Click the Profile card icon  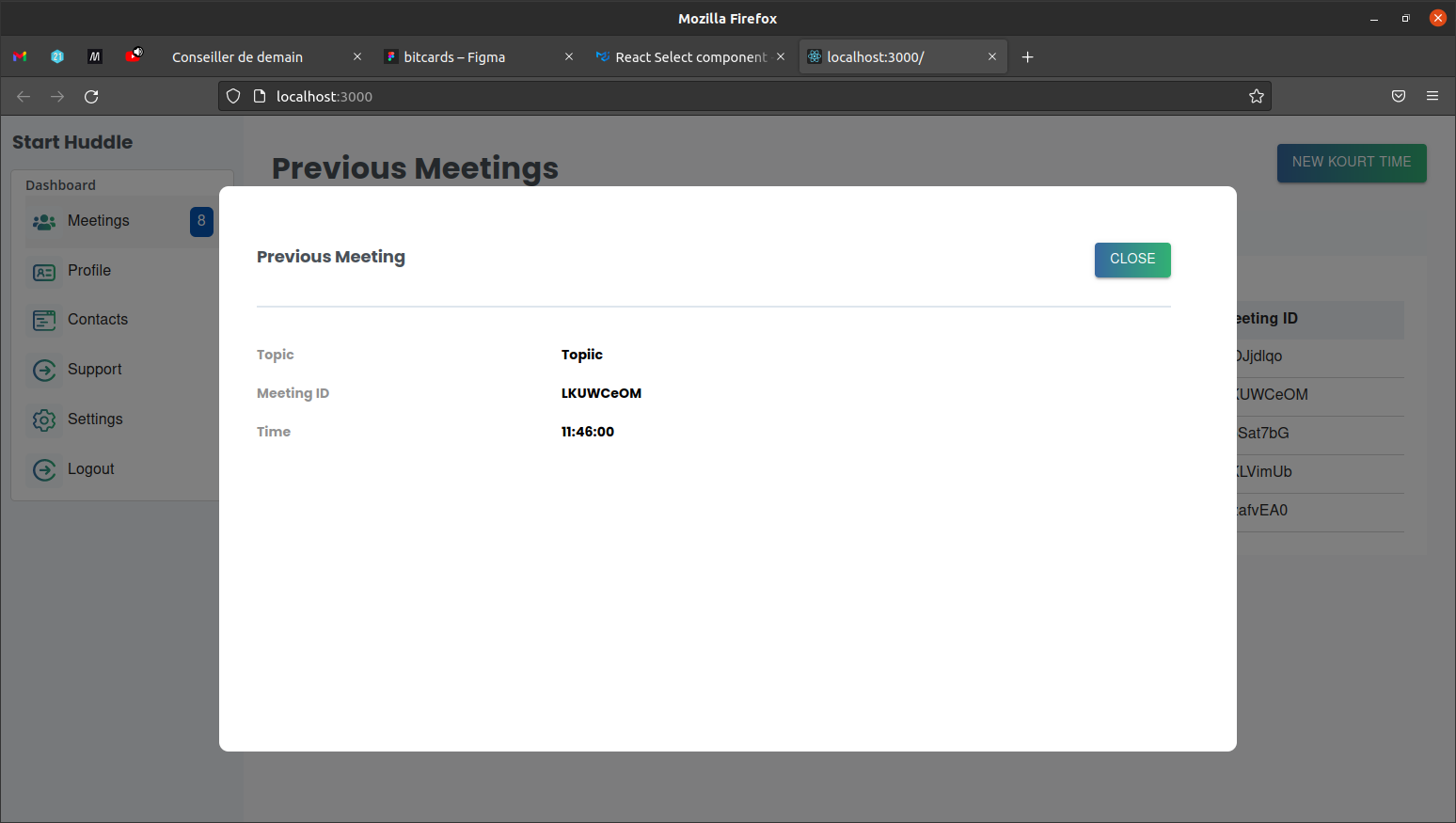pyautogui.click(x=44, y=272)
